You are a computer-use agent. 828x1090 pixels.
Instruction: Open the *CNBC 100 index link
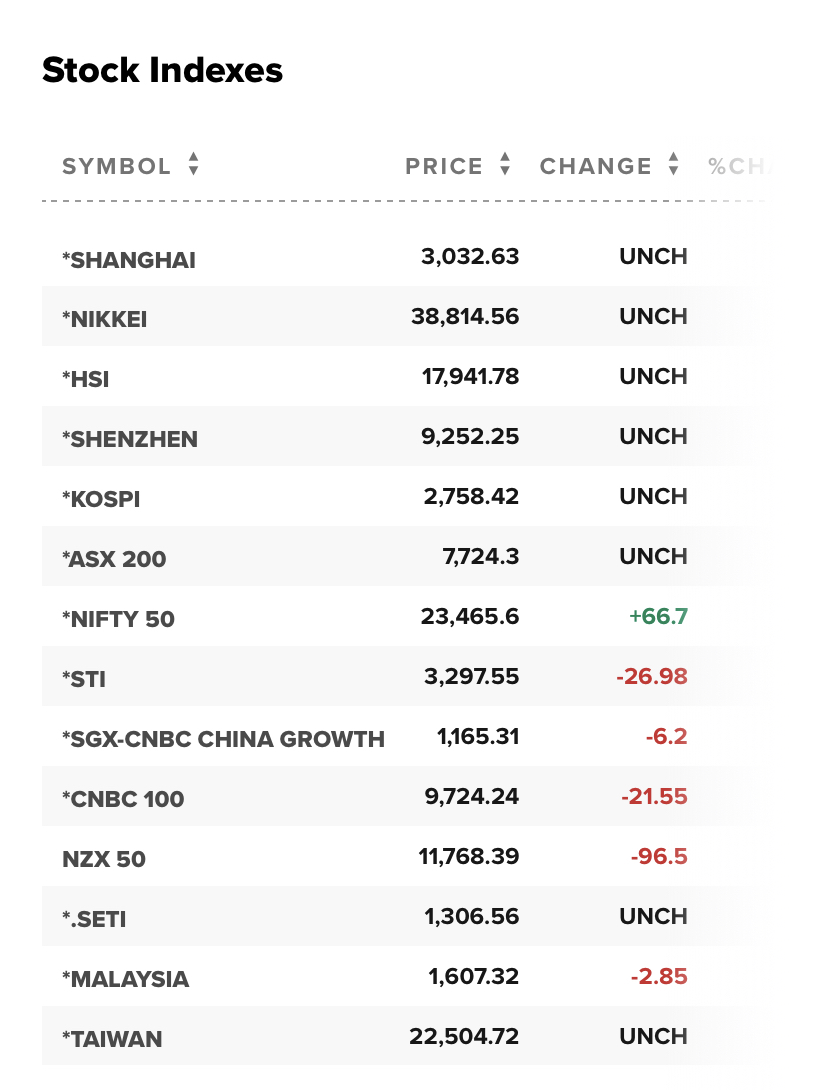(x=123, y=799)
